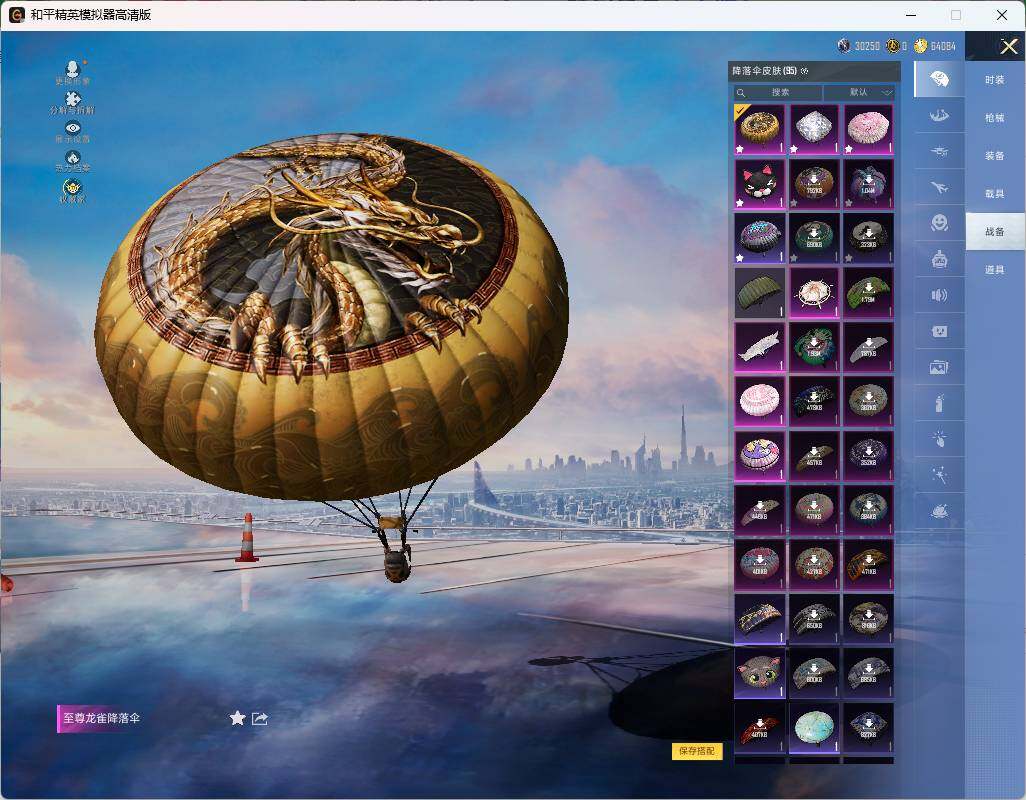Open the 默认 sort dropdown
The image size is (1026, 800).
click(x=859, y=93)
